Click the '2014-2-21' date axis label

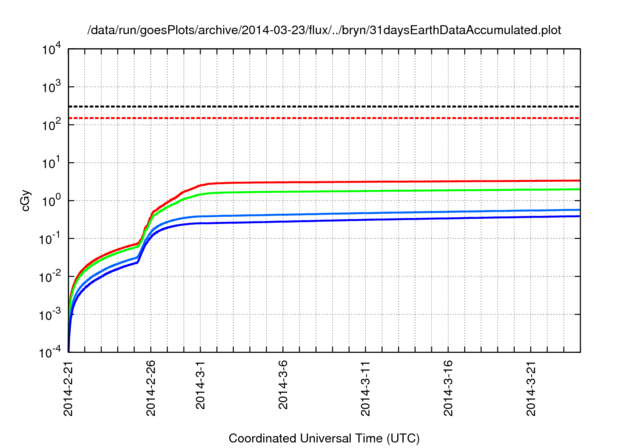point(68,388)
